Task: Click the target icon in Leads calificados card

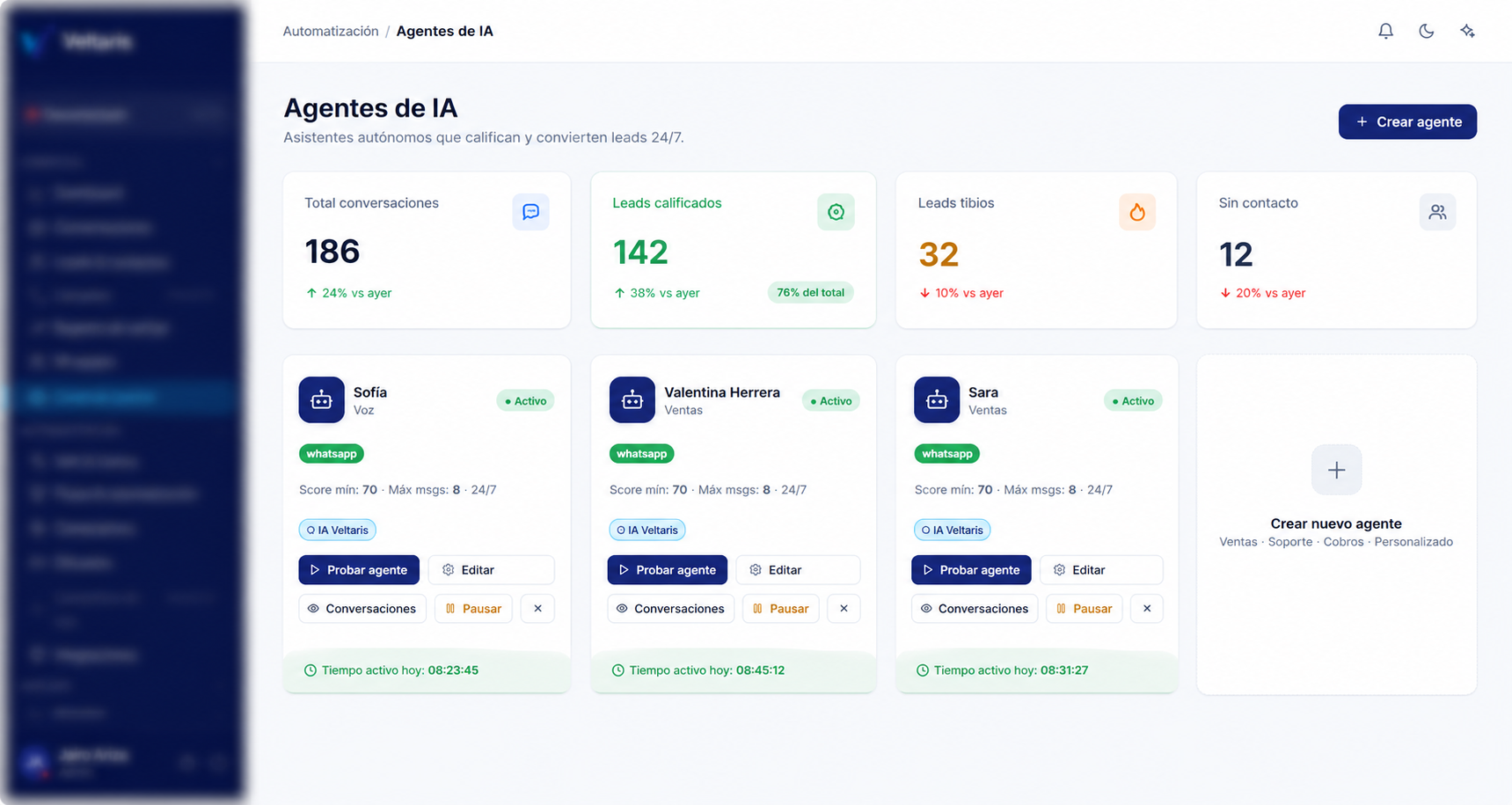Action: coord(836,212)
